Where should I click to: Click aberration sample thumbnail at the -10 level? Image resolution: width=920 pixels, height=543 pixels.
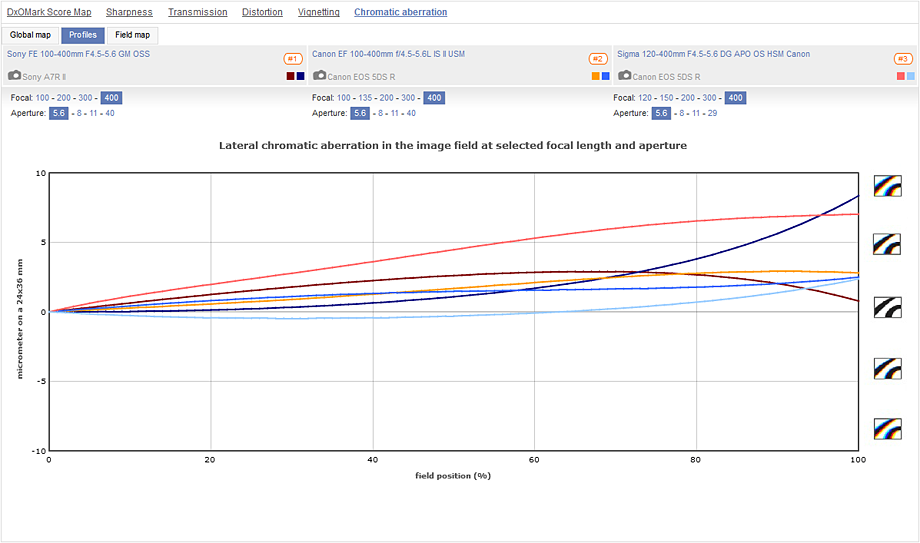tap(888, 429)
